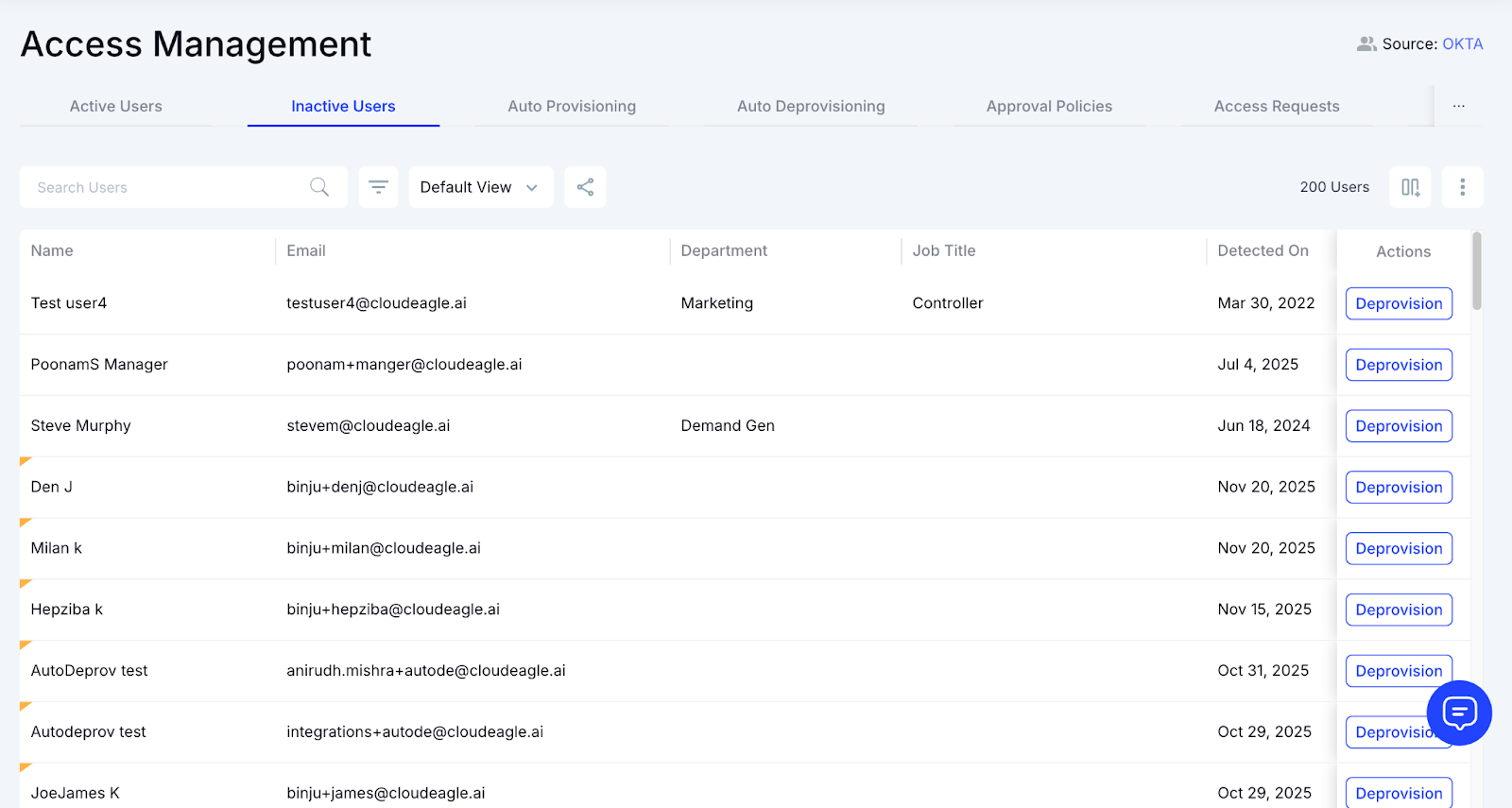Deprovision Test user4
The width and height of the screenshot is (1512, 808).
(1399, 303)
